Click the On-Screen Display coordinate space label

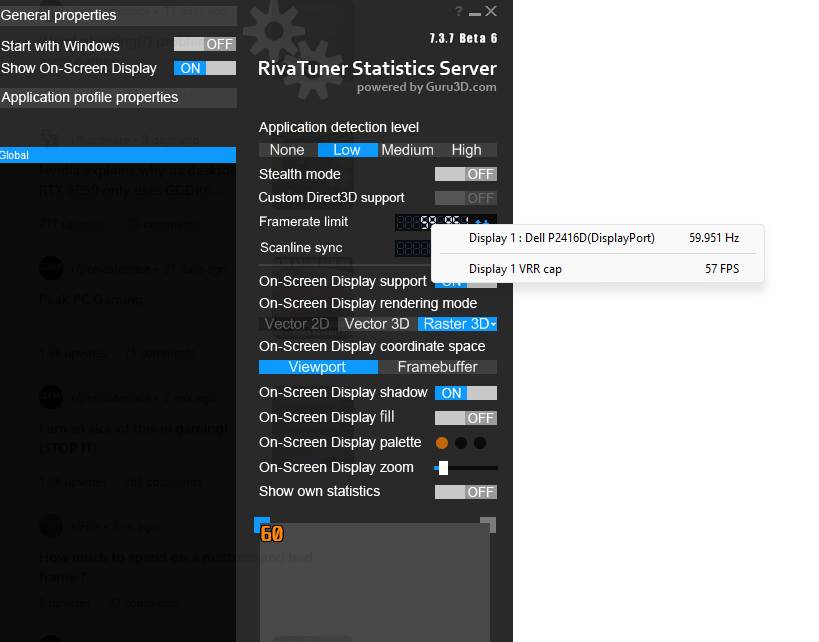point(372,346)
